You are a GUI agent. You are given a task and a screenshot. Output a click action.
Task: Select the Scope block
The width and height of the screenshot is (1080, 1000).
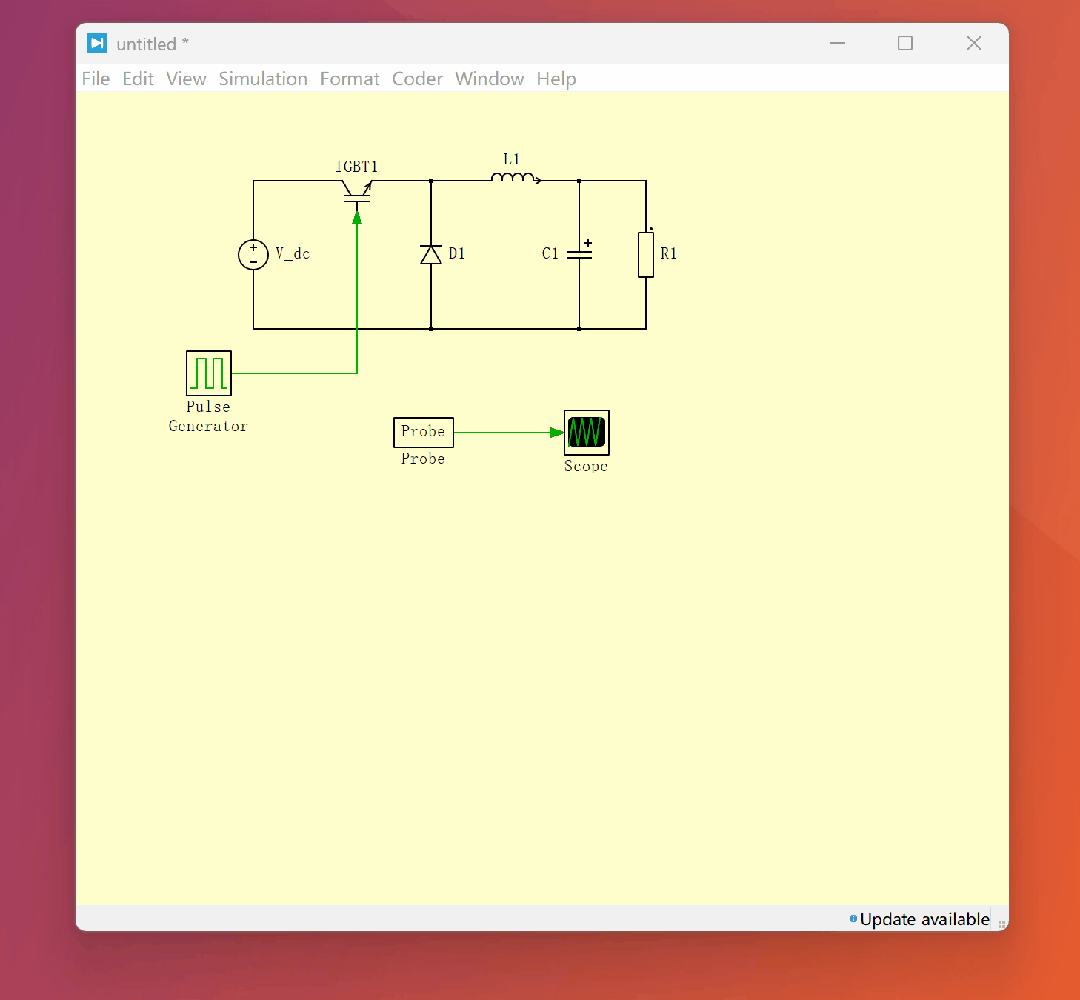click(587, 433)
